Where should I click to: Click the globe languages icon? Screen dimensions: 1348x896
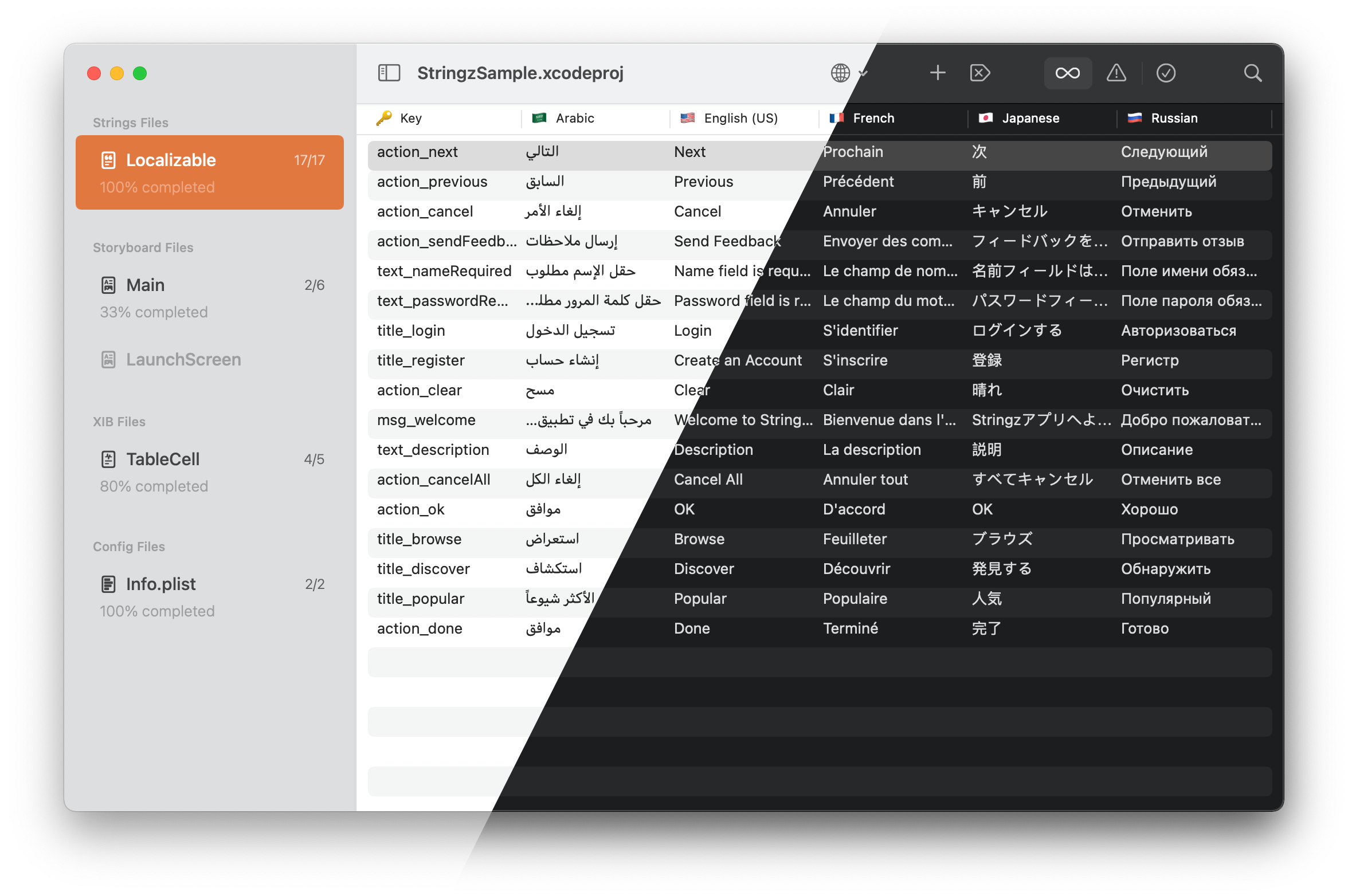840,73
